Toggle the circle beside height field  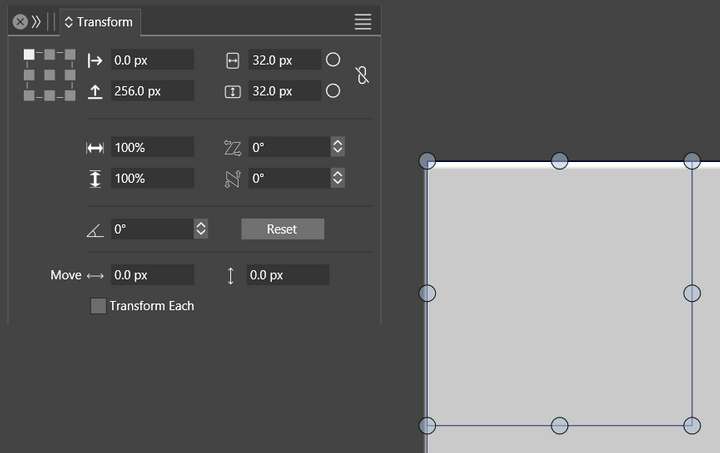[333, 91]
